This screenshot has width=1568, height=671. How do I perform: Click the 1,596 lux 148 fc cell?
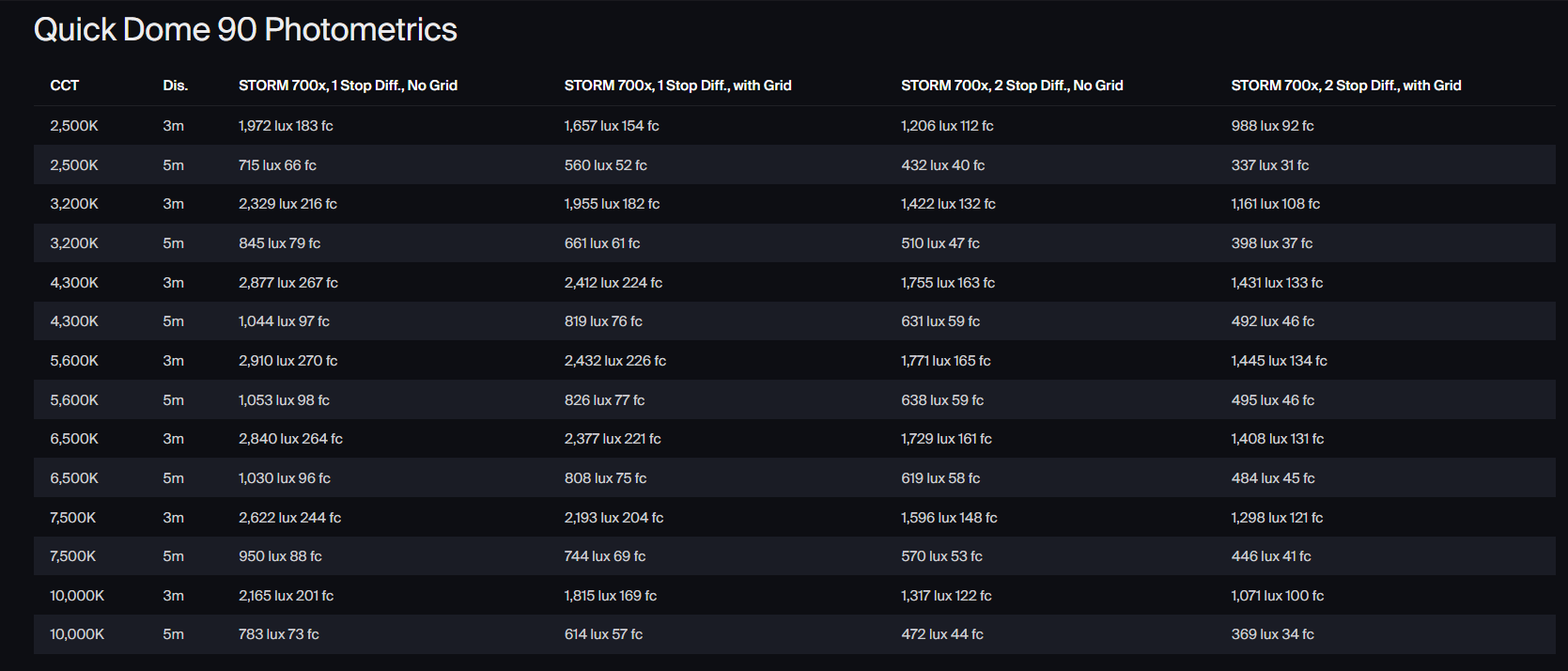tap(949, 518)
